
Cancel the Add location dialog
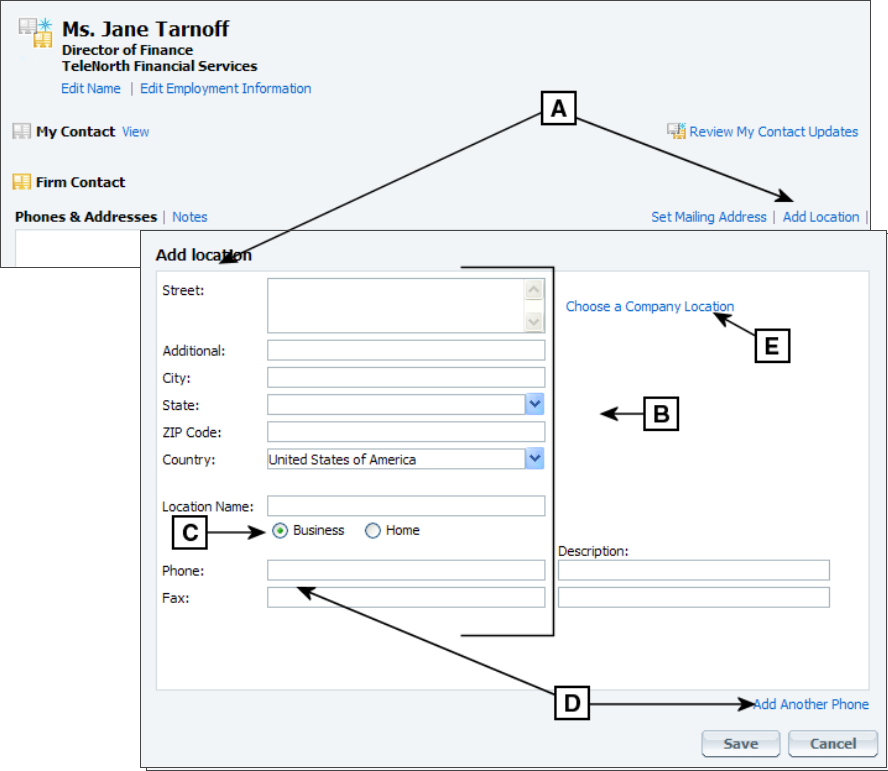(833, 744)
